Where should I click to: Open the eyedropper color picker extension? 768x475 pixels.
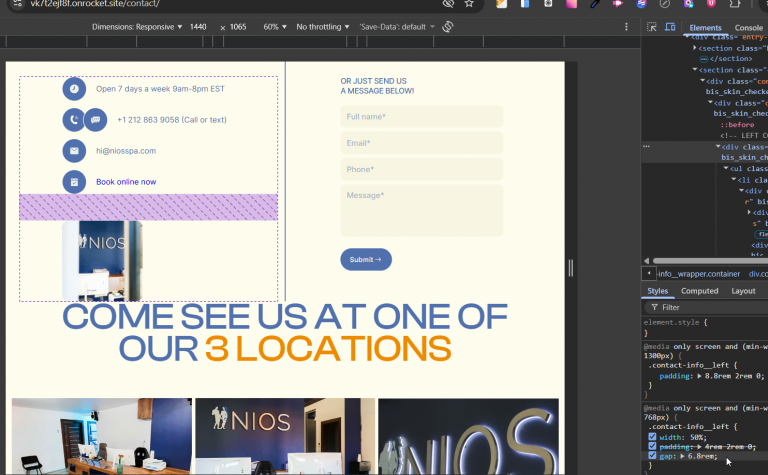(595, 3)
